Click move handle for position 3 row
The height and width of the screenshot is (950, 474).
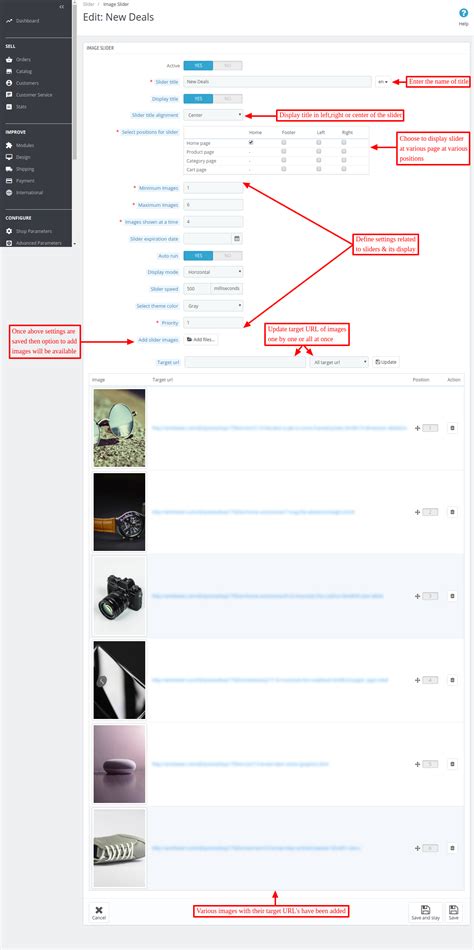point(417,596)
